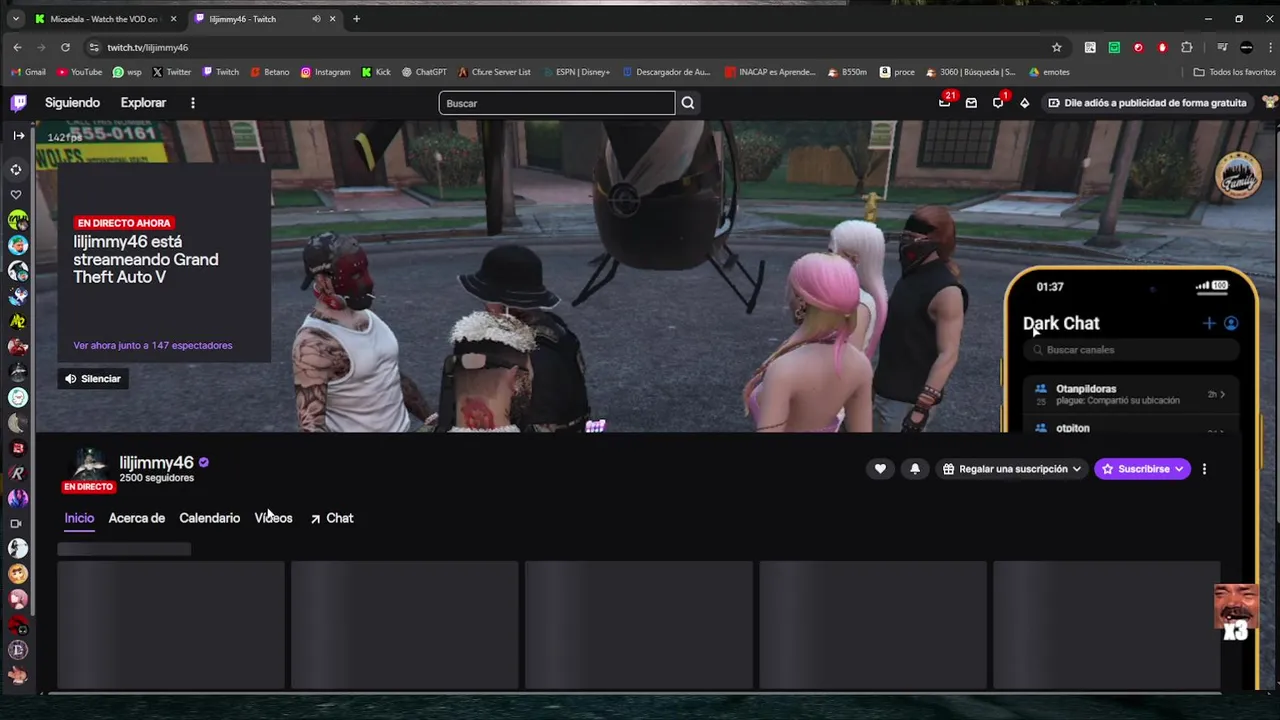Click the 2500 seguidores text
This screenshot has width=1280, height=720.
click(x=156, y=478)
